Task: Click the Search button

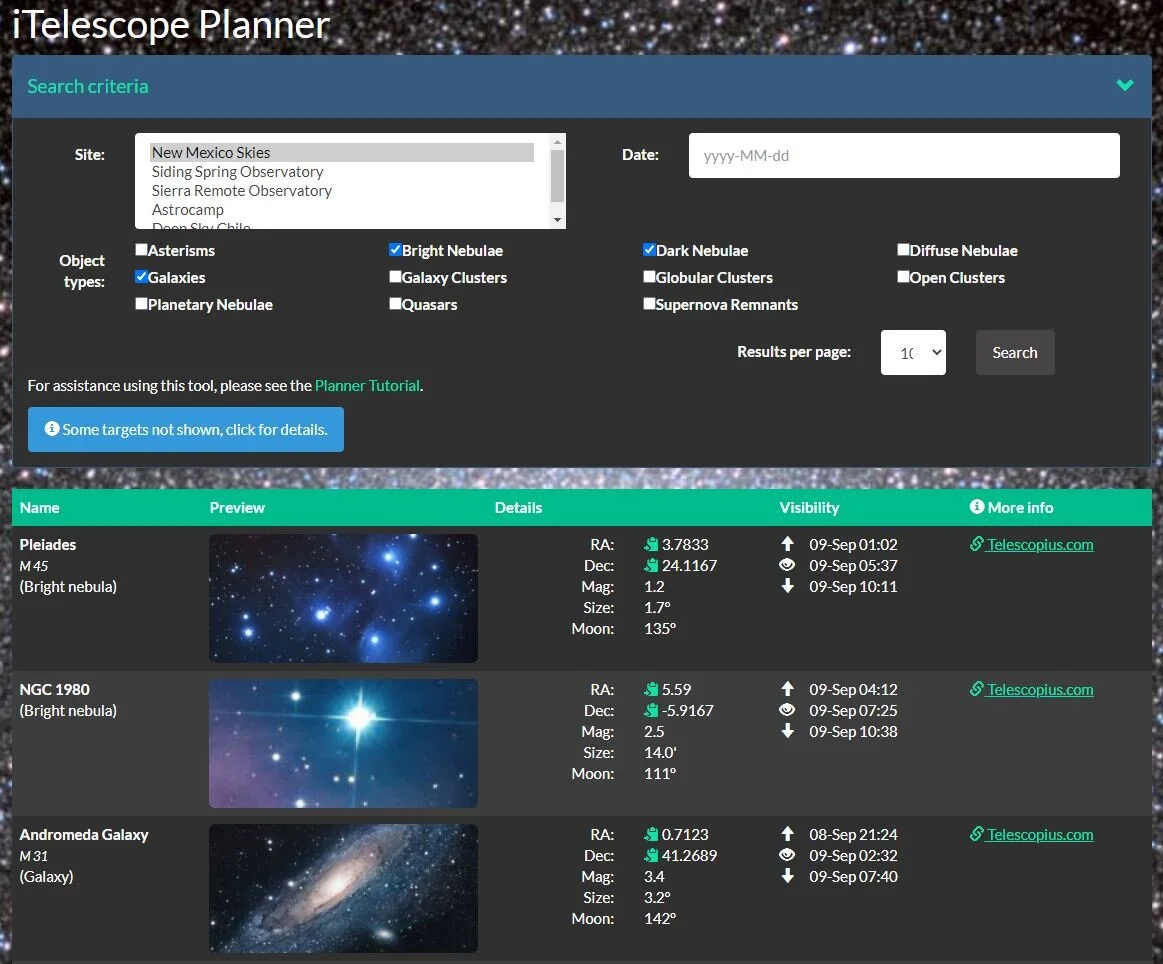Action: click(x=1014, y=352)
